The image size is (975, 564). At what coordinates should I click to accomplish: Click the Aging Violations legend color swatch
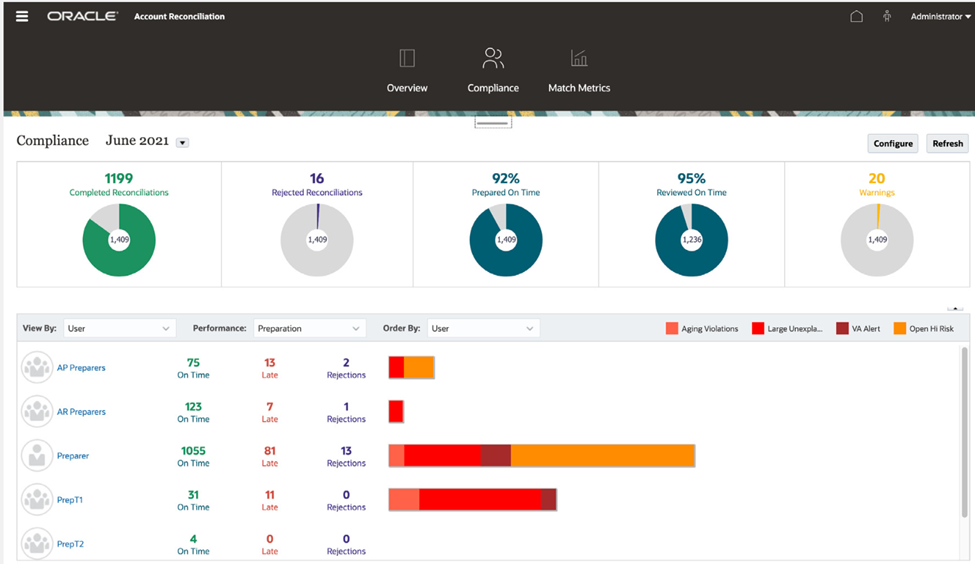[x=672, y=328]
